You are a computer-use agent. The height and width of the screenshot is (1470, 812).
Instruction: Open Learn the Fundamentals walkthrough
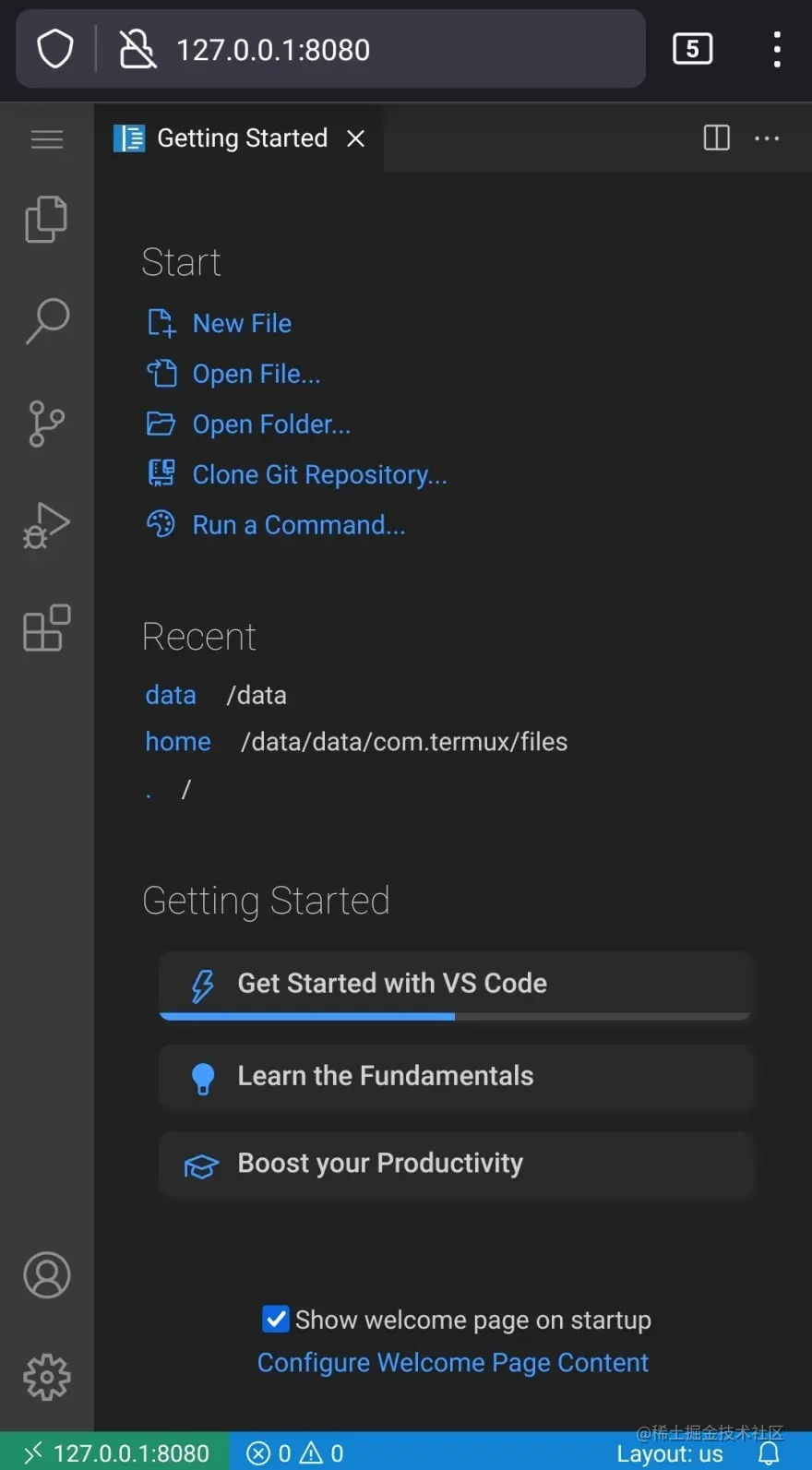click(455, 1077)
